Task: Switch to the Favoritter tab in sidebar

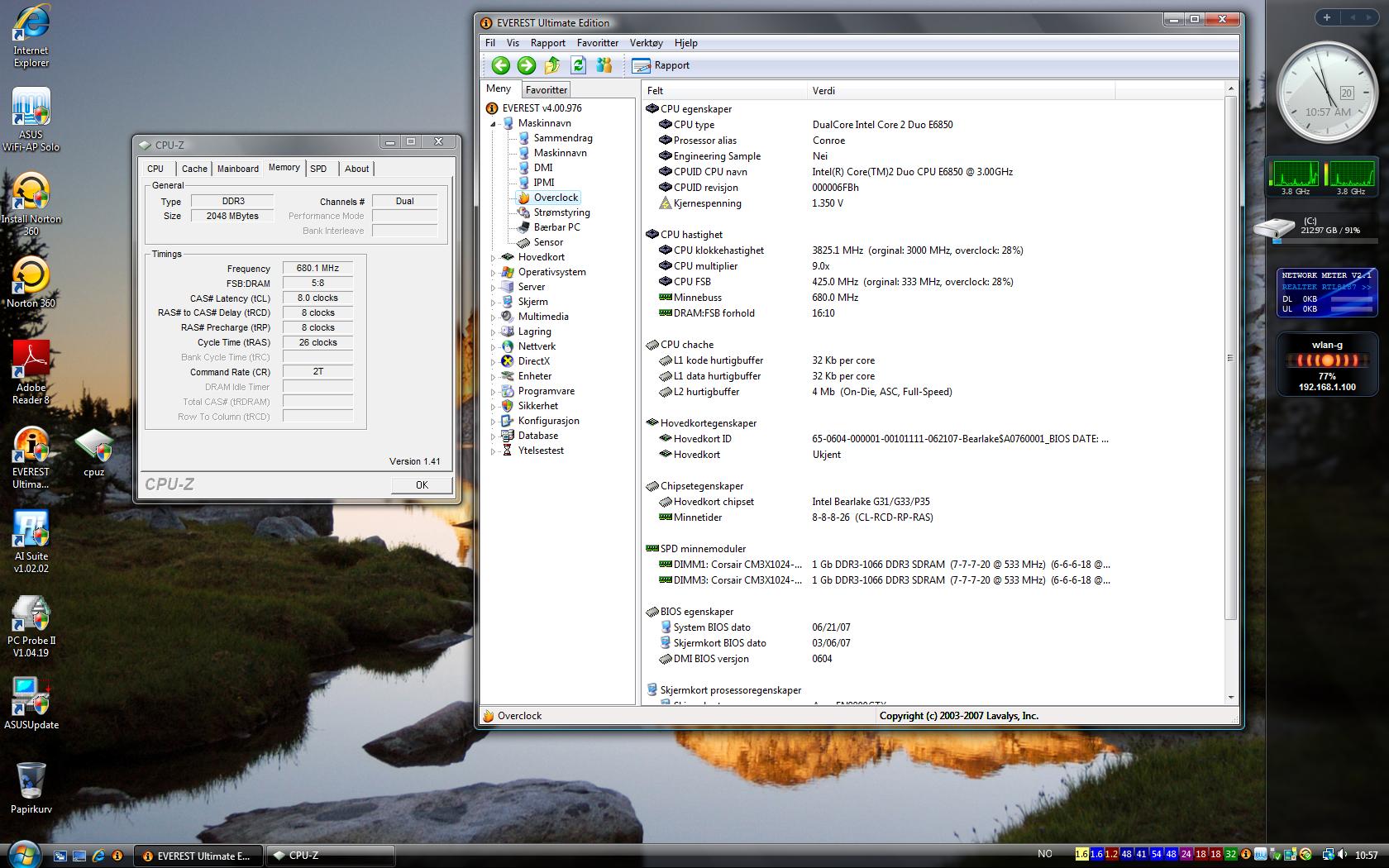Action: click(x=547, y=89)
